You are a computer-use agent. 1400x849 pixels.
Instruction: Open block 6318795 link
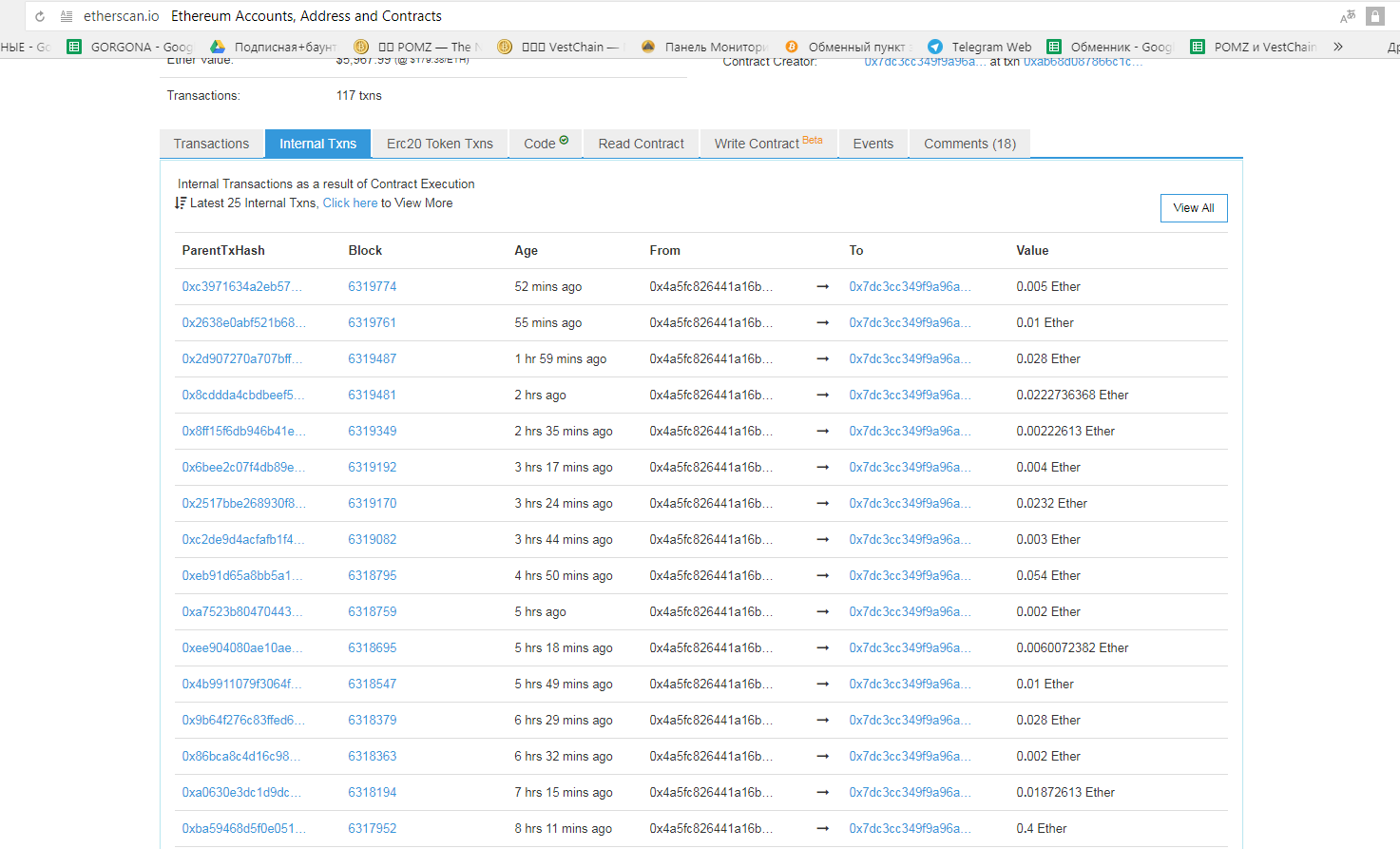(373, 575)
